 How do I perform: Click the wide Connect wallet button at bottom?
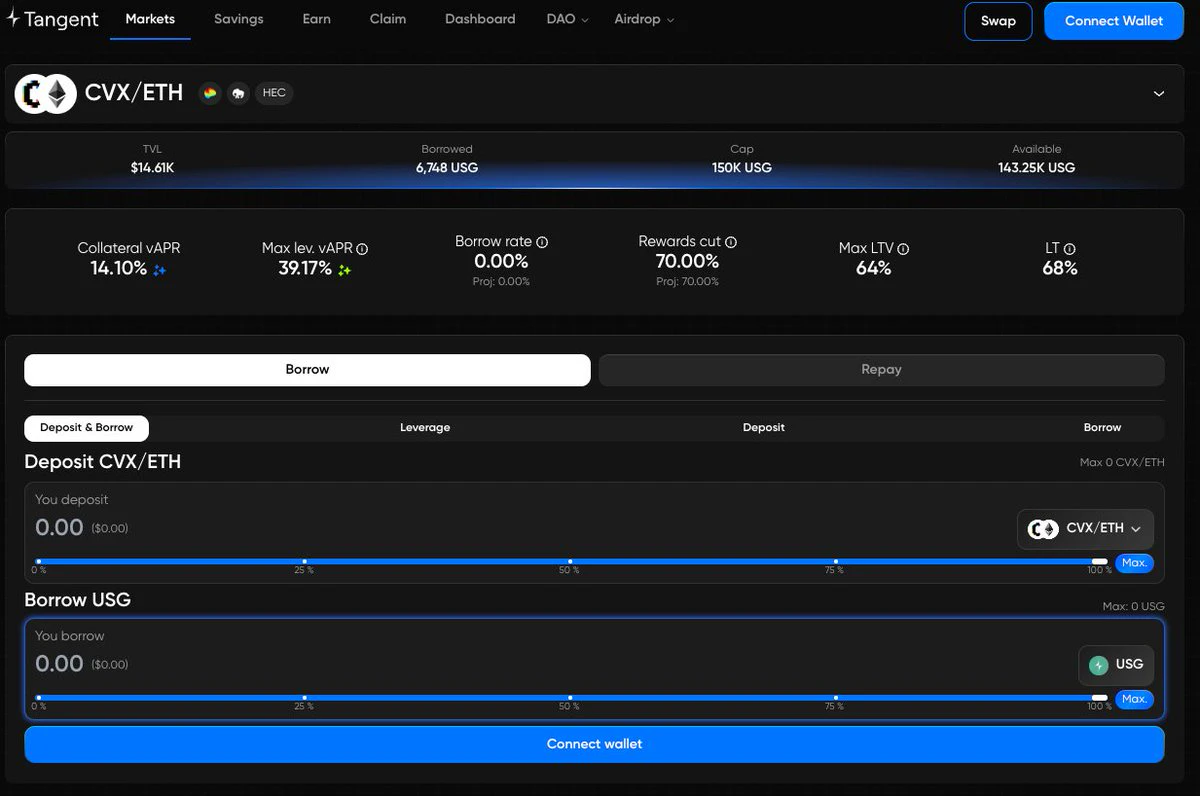pyautogui.click(x=594, y=744)
